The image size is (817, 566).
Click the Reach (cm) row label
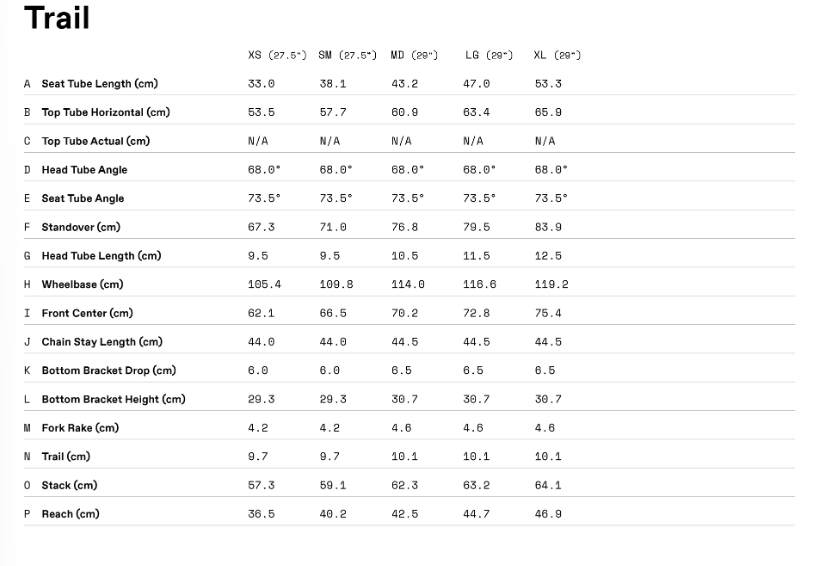(x=70, y=514)
